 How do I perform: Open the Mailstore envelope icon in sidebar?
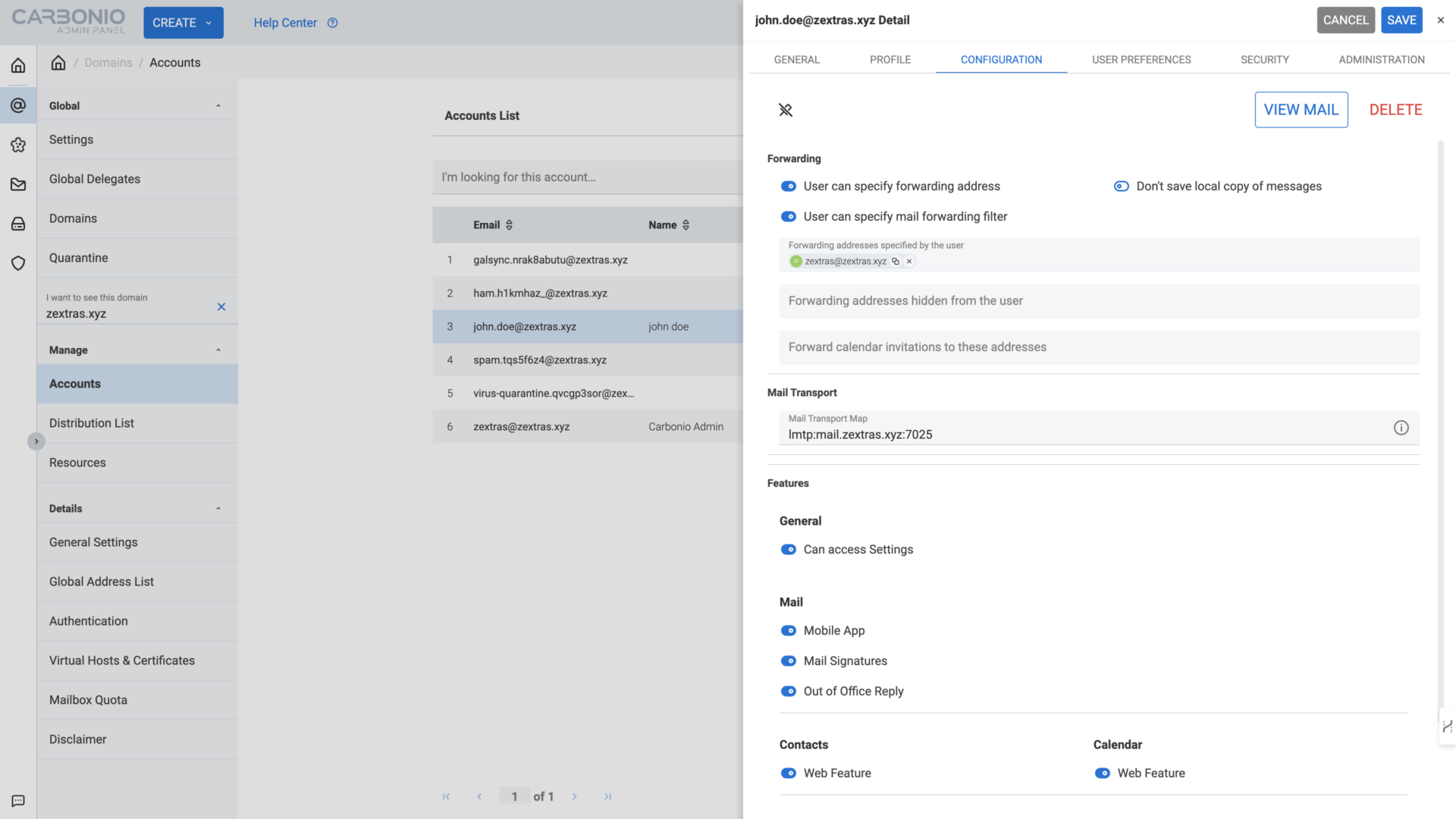pyautogui.click(x=18, y=184)
